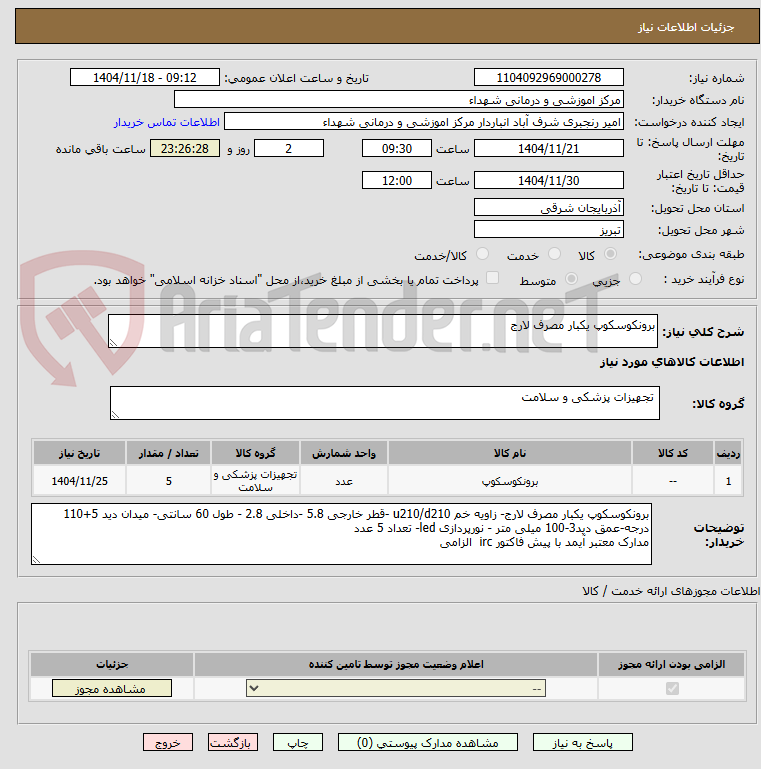
Task: Click the ردیف column header
Action: click(728, 453)
